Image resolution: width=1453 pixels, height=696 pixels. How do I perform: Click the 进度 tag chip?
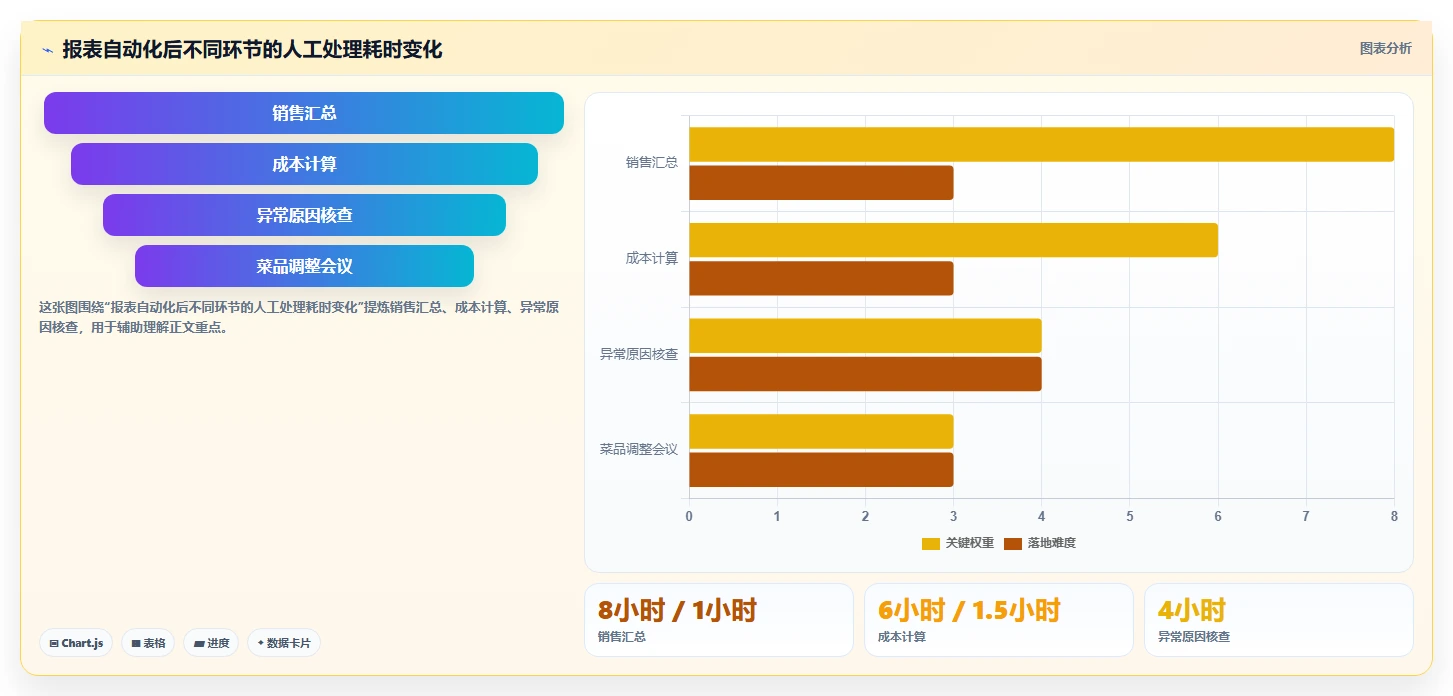click(x=211, y=643)
